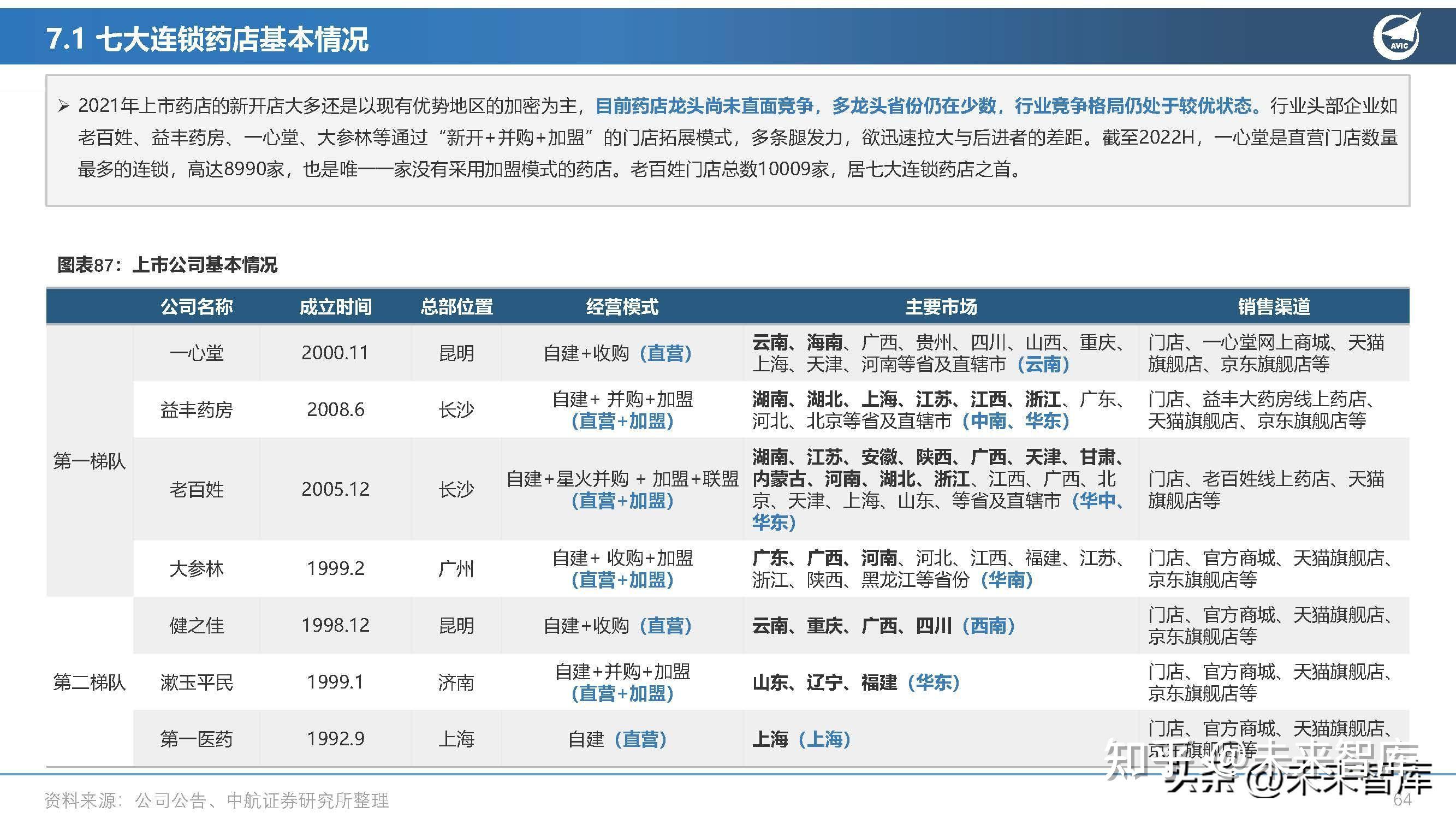Click headquarters cell 昆明 in 一心堂 row
The height and width of the screenshot is (819, 1456).
[456, 353]
